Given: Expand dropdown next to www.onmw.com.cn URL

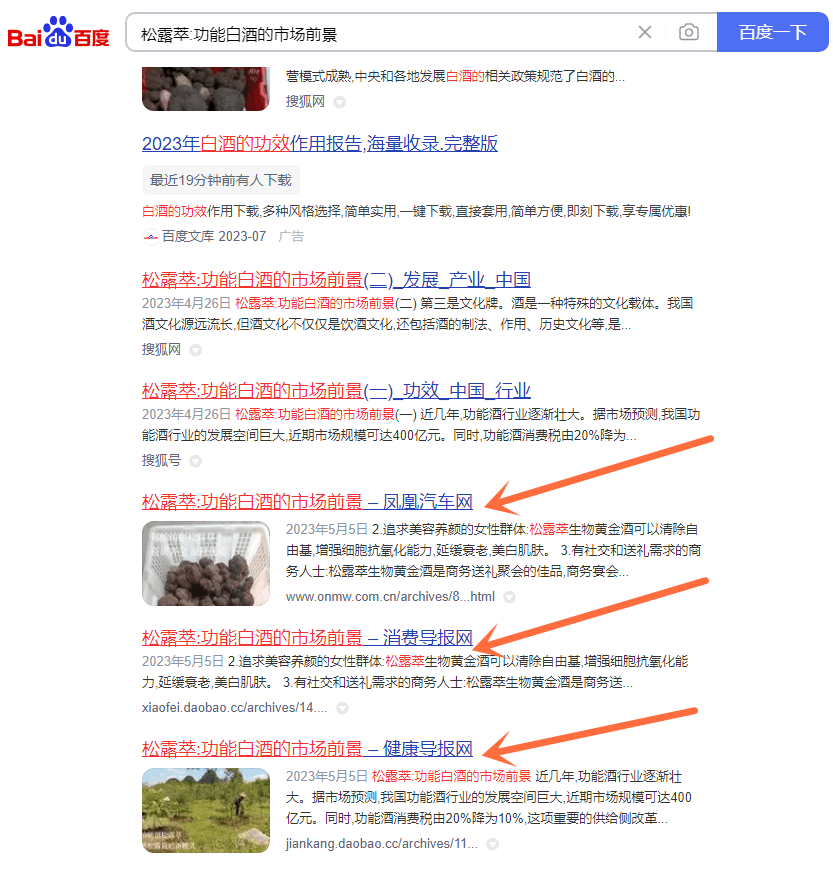Looking at the screenshot, I should (509, 597).
